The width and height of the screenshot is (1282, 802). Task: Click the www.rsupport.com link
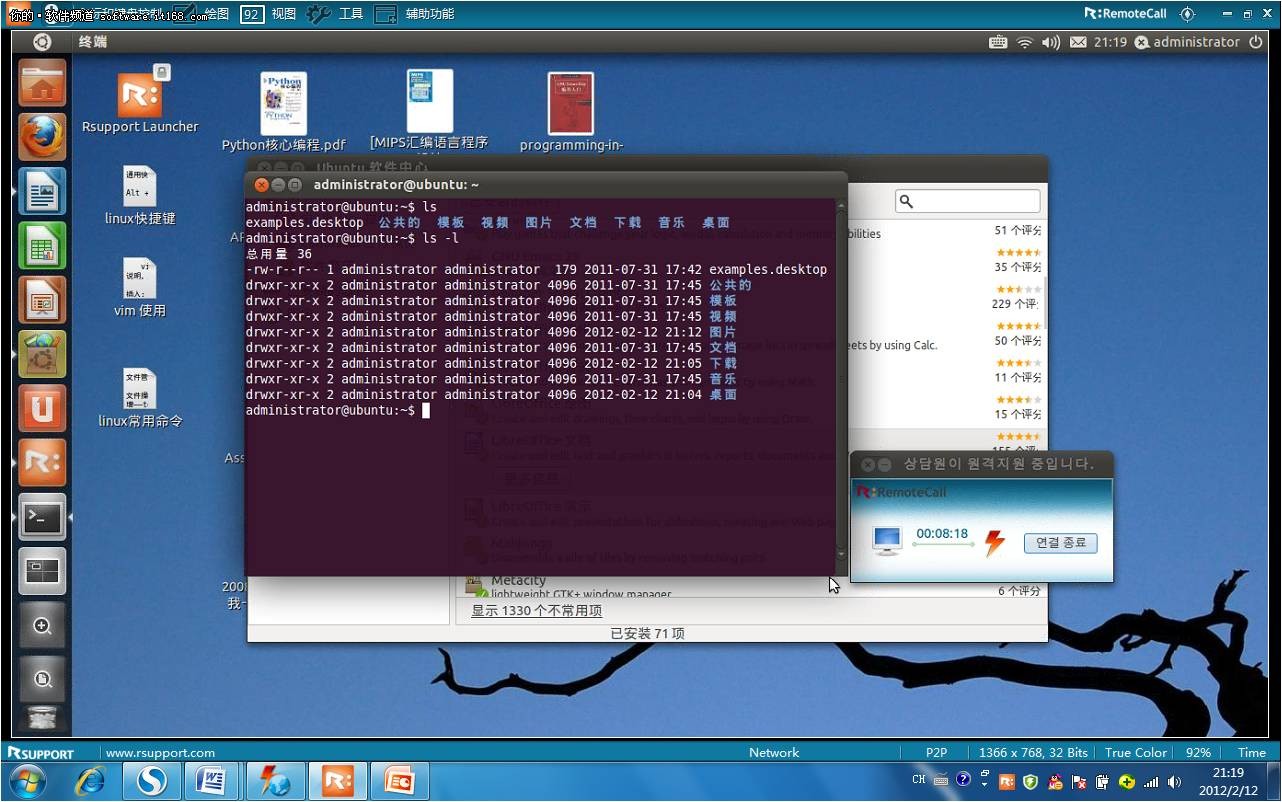pyautogui.click(x=160, y=753)
